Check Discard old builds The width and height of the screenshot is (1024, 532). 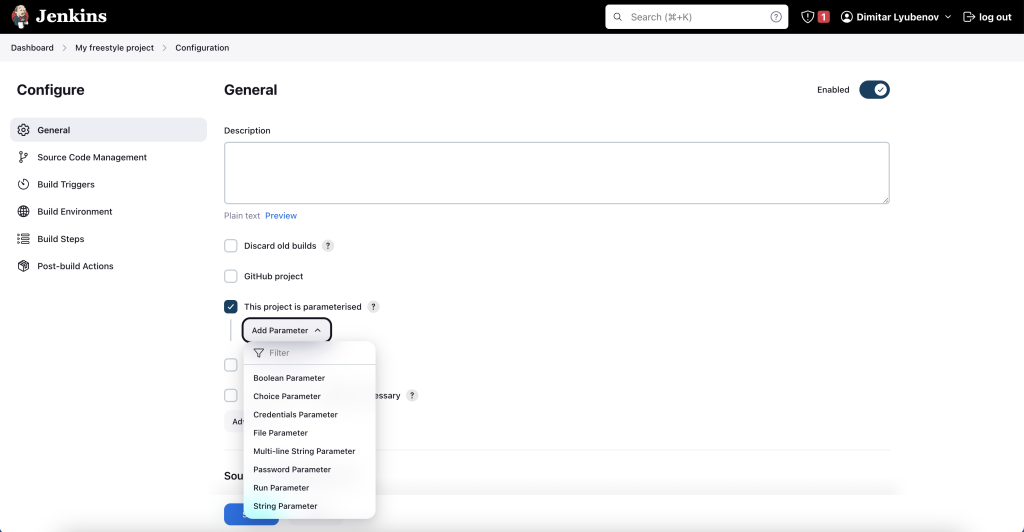pyautogui.click(x=231, y=245)
